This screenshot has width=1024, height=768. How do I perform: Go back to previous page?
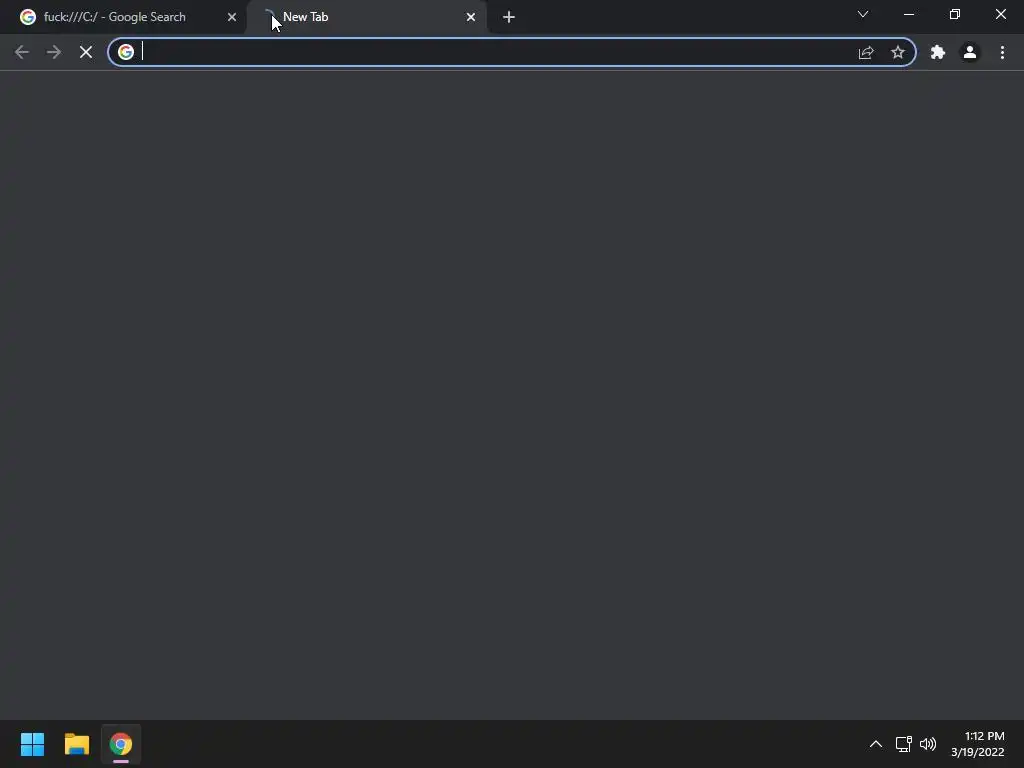click(x=22, y=52)
